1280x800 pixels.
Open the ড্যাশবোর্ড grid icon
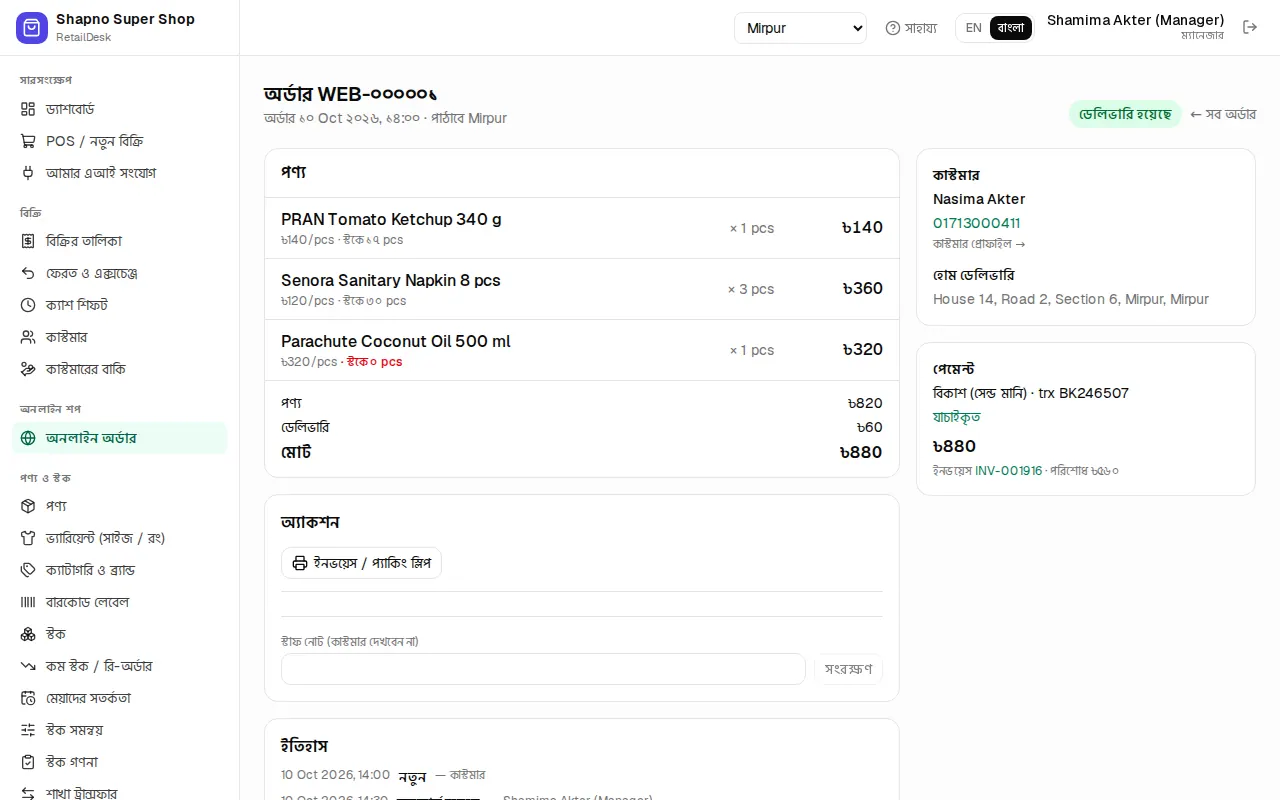pyautogui.click(x=28, y=109)
